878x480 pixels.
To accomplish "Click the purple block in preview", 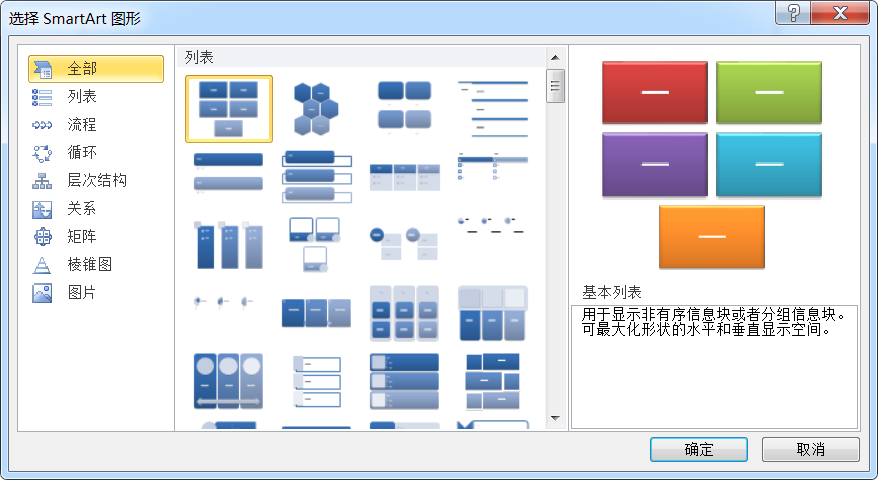I will [655, 165].
